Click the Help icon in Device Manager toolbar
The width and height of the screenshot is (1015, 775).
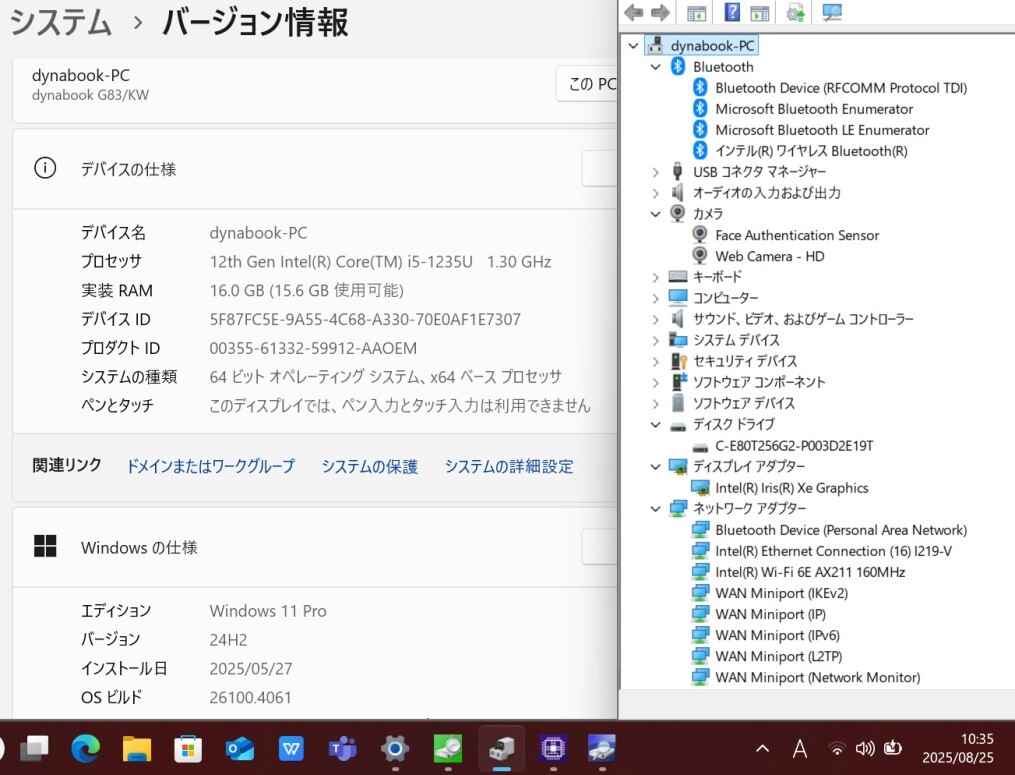click(732, 13)
